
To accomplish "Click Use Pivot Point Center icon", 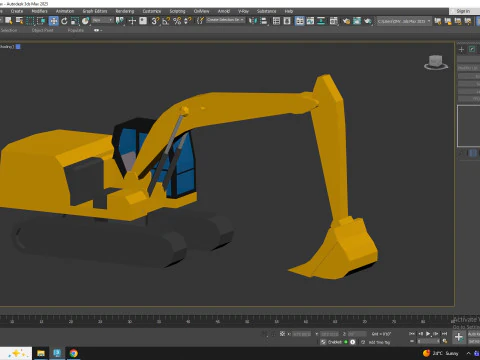I will 120,21.
